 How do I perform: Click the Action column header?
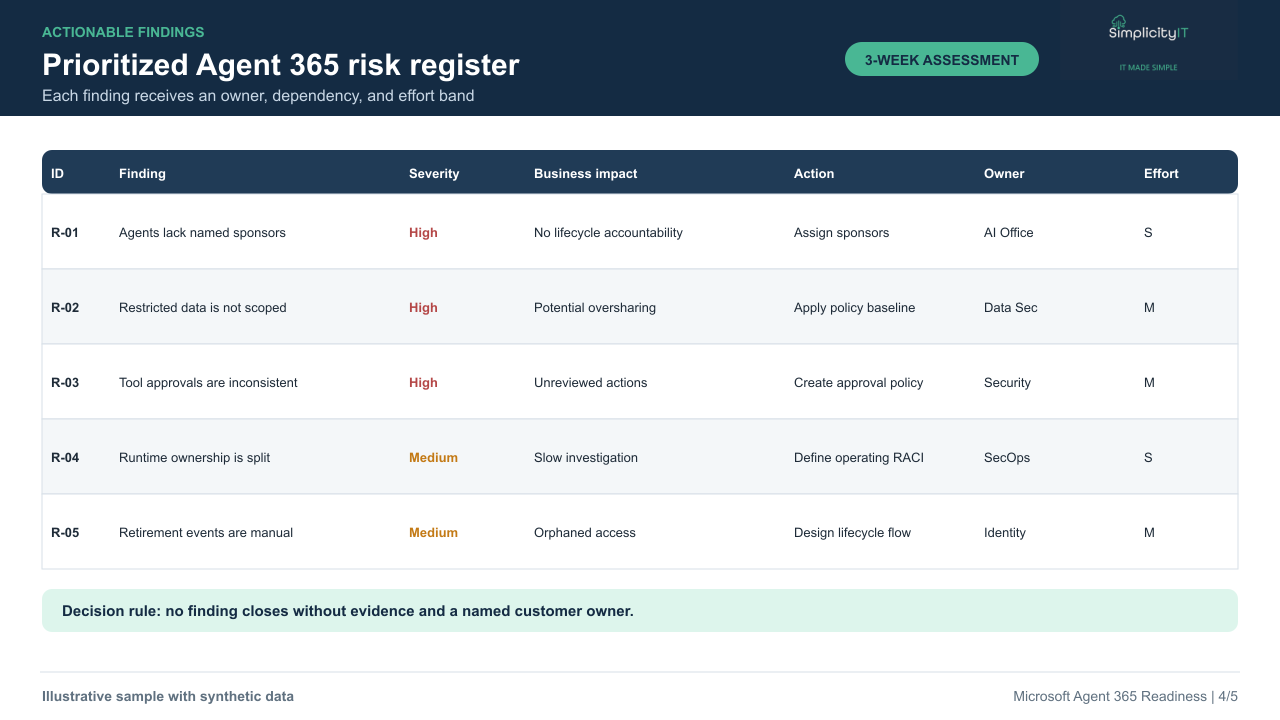(814, 173)
